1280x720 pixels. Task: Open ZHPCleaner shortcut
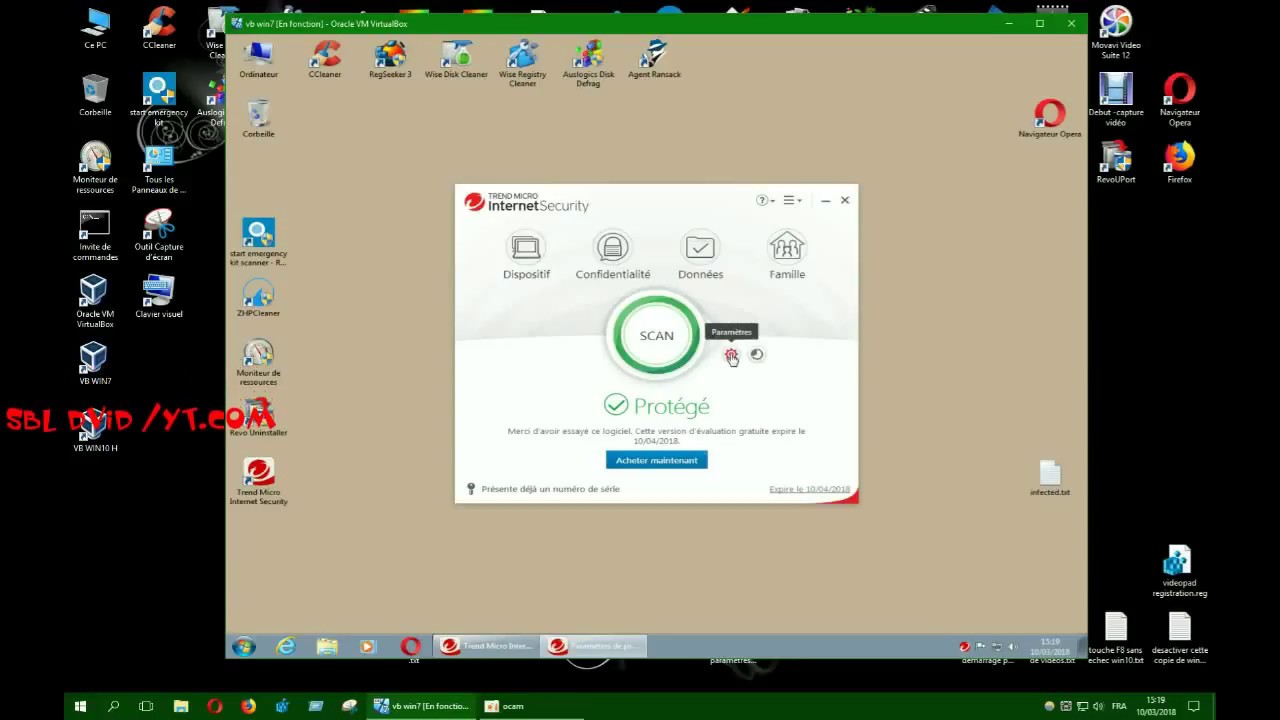click(x=258, y=298)
